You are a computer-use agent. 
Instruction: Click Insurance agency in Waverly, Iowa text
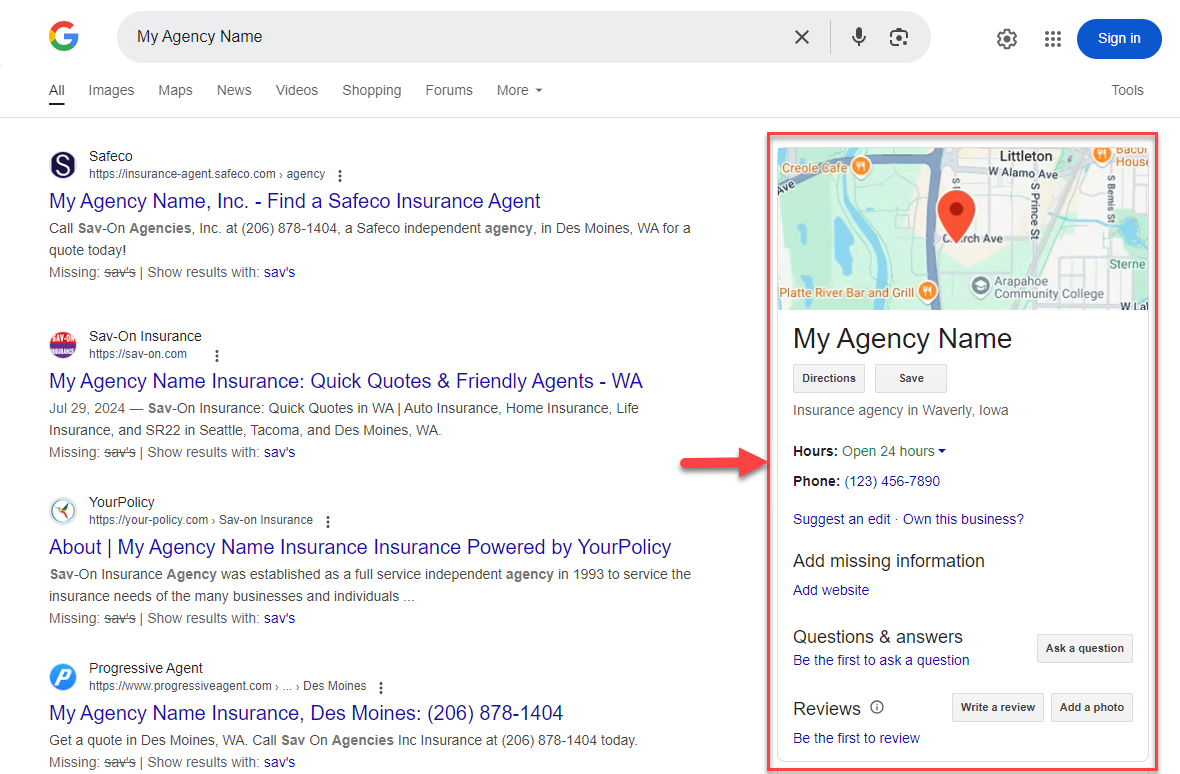coord(901,411)
